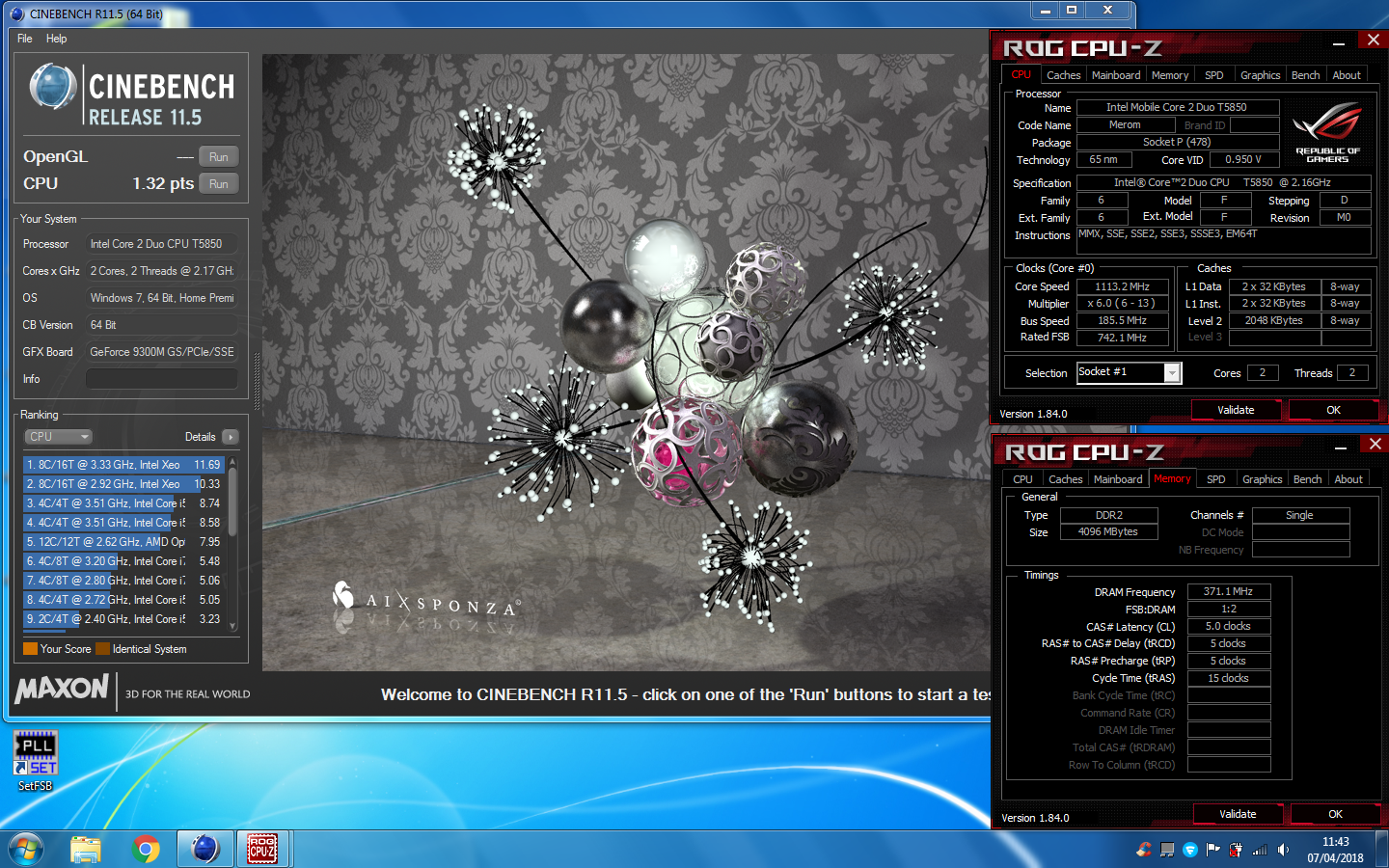Click Show Desktop button at taskbar end
The image size is (1389, 868).
1382,850
